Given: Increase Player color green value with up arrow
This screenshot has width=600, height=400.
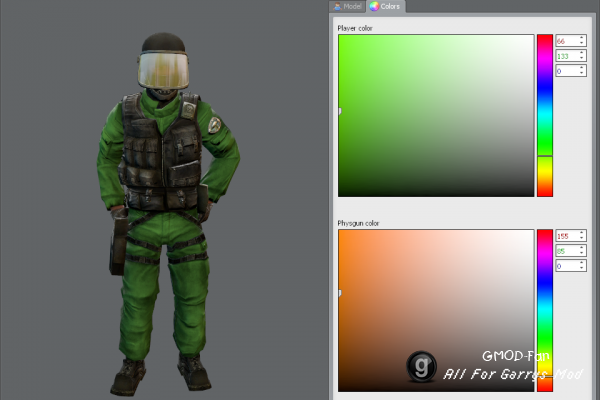Looking at the screenshot, I should point(582,53).
